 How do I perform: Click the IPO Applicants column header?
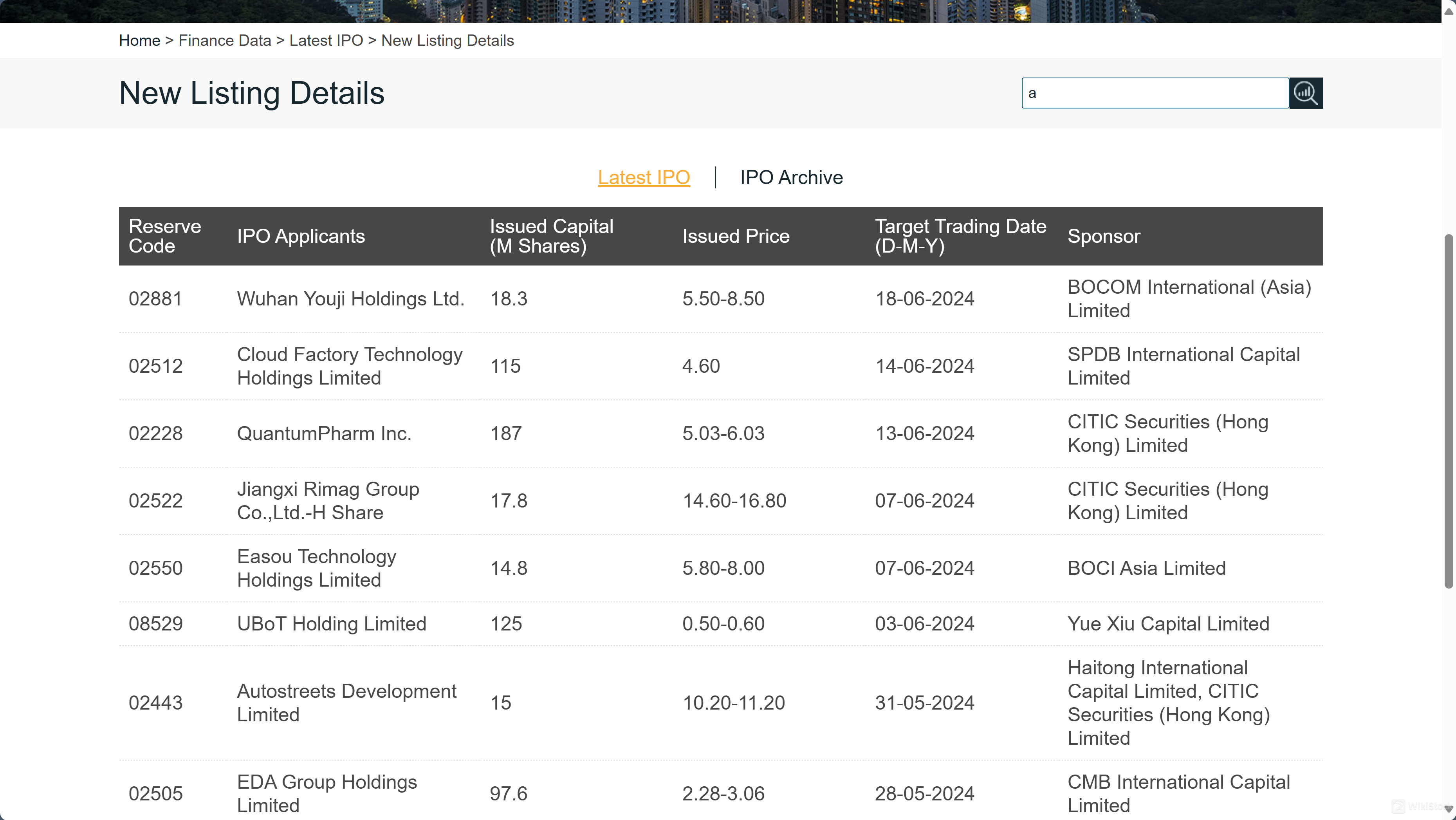301,236
